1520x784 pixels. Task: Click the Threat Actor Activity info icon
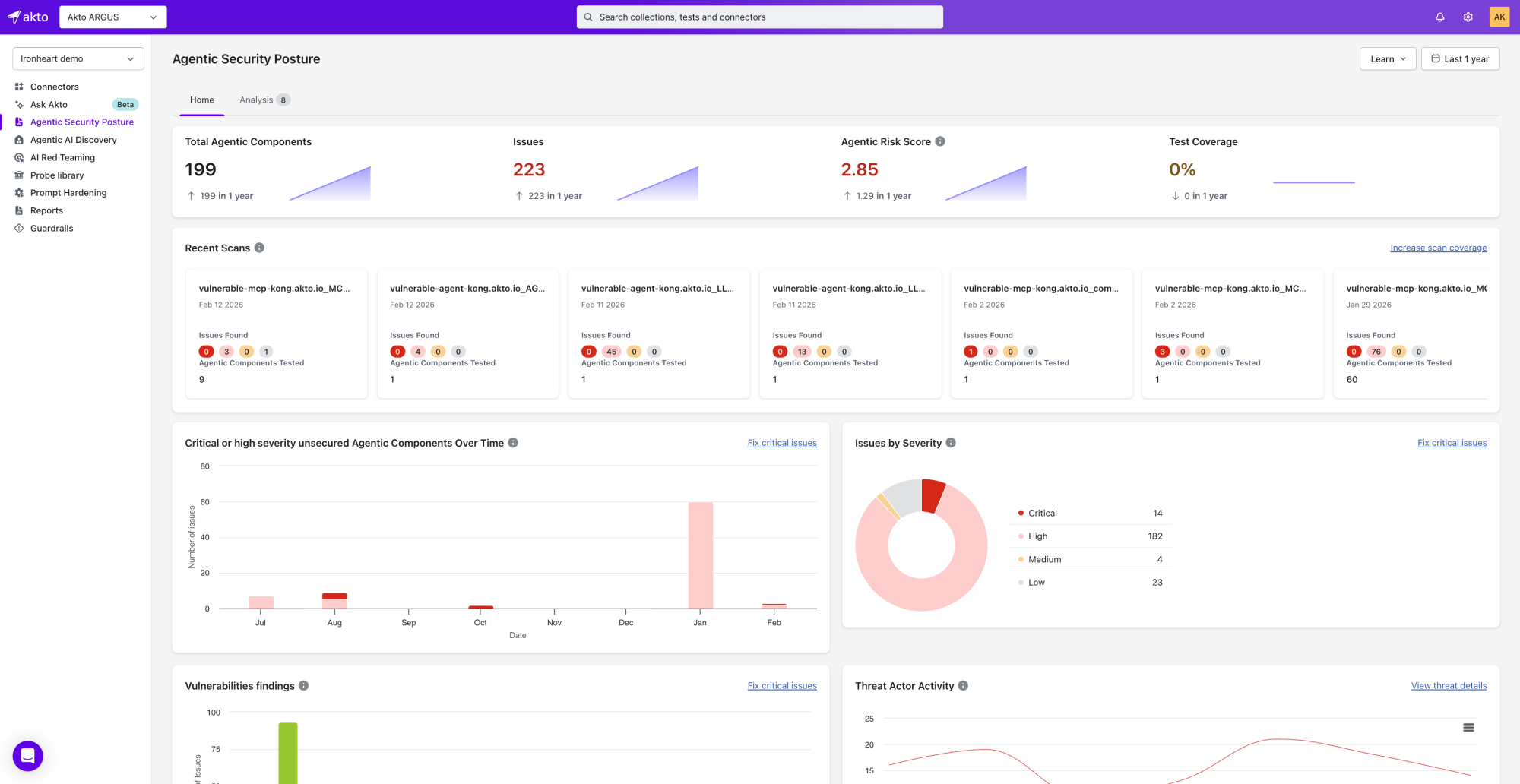(x=963, y=685)
